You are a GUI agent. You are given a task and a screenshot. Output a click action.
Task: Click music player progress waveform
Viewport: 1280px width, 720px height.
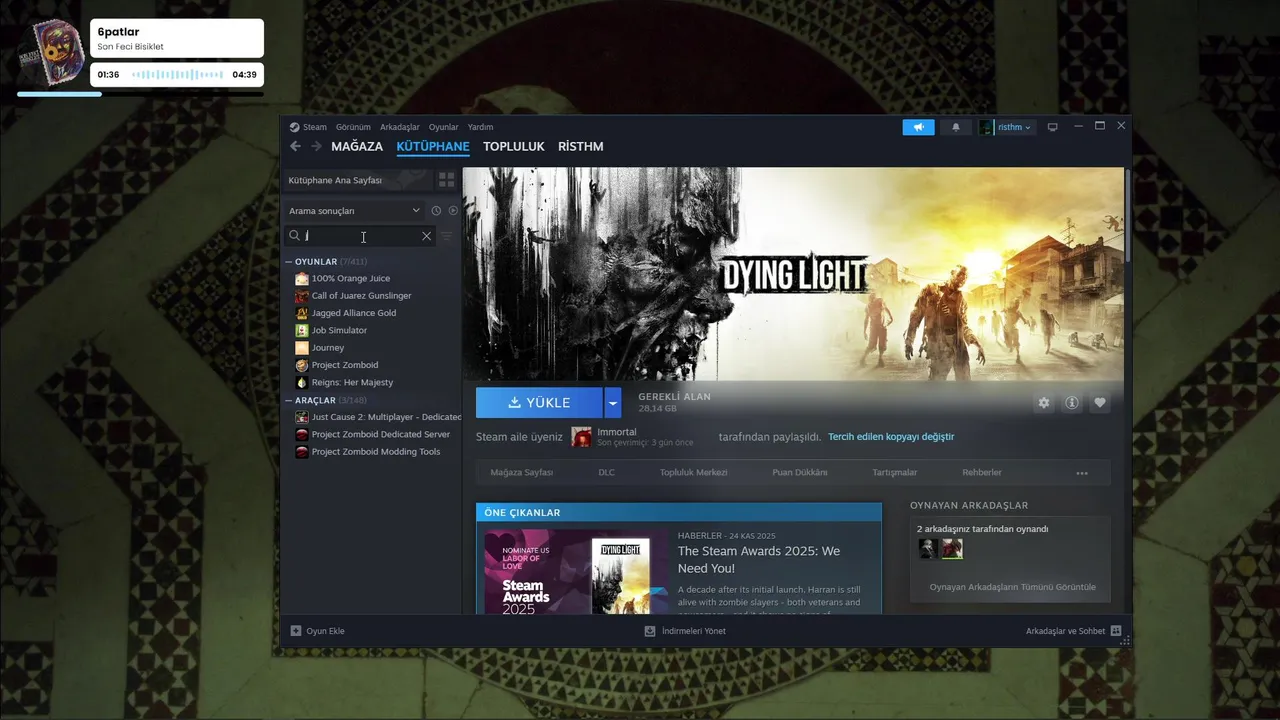pyautogui.click(x=178, y=75)
